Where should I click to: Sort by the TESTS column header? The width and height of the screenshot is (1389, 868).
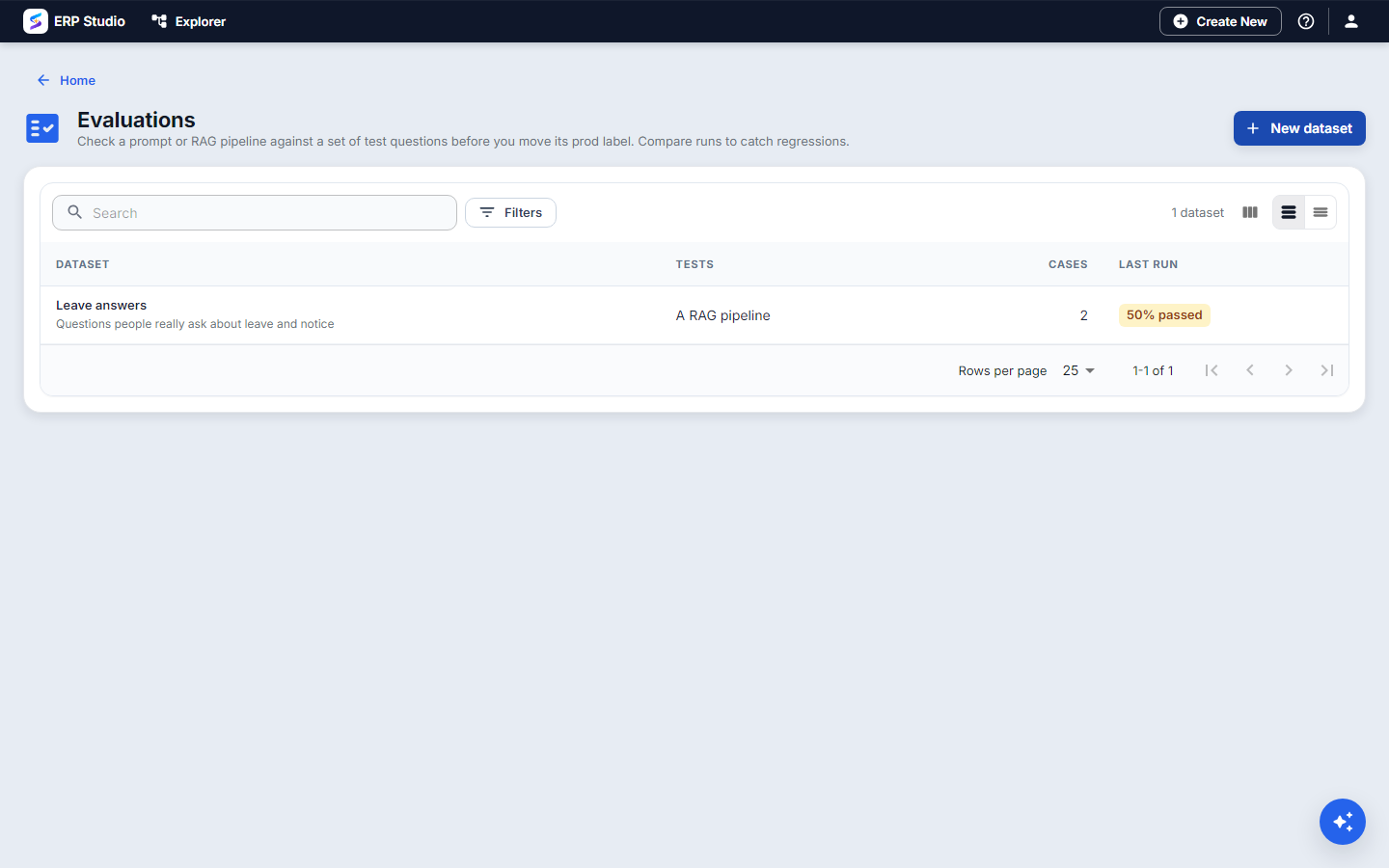[694, 264]
